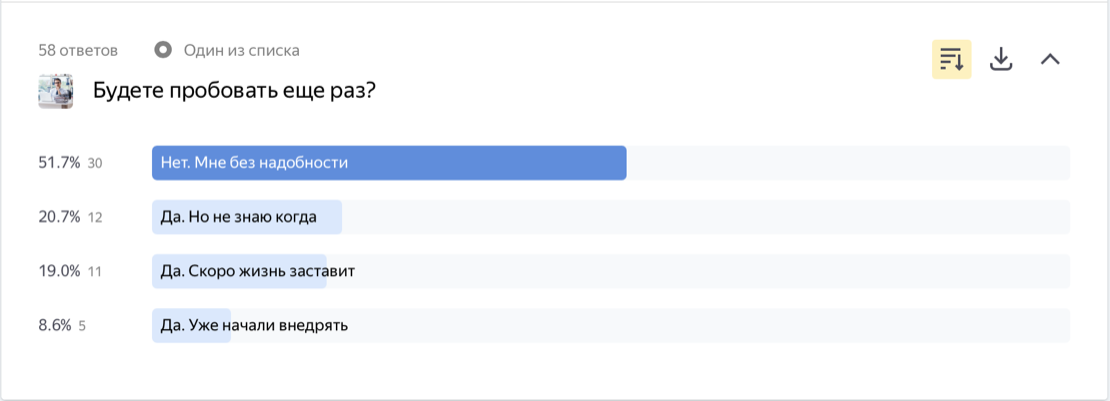Toggle sorting of answers by count
The width and height of the screenshot is (1110, 401).
[951, 60]
